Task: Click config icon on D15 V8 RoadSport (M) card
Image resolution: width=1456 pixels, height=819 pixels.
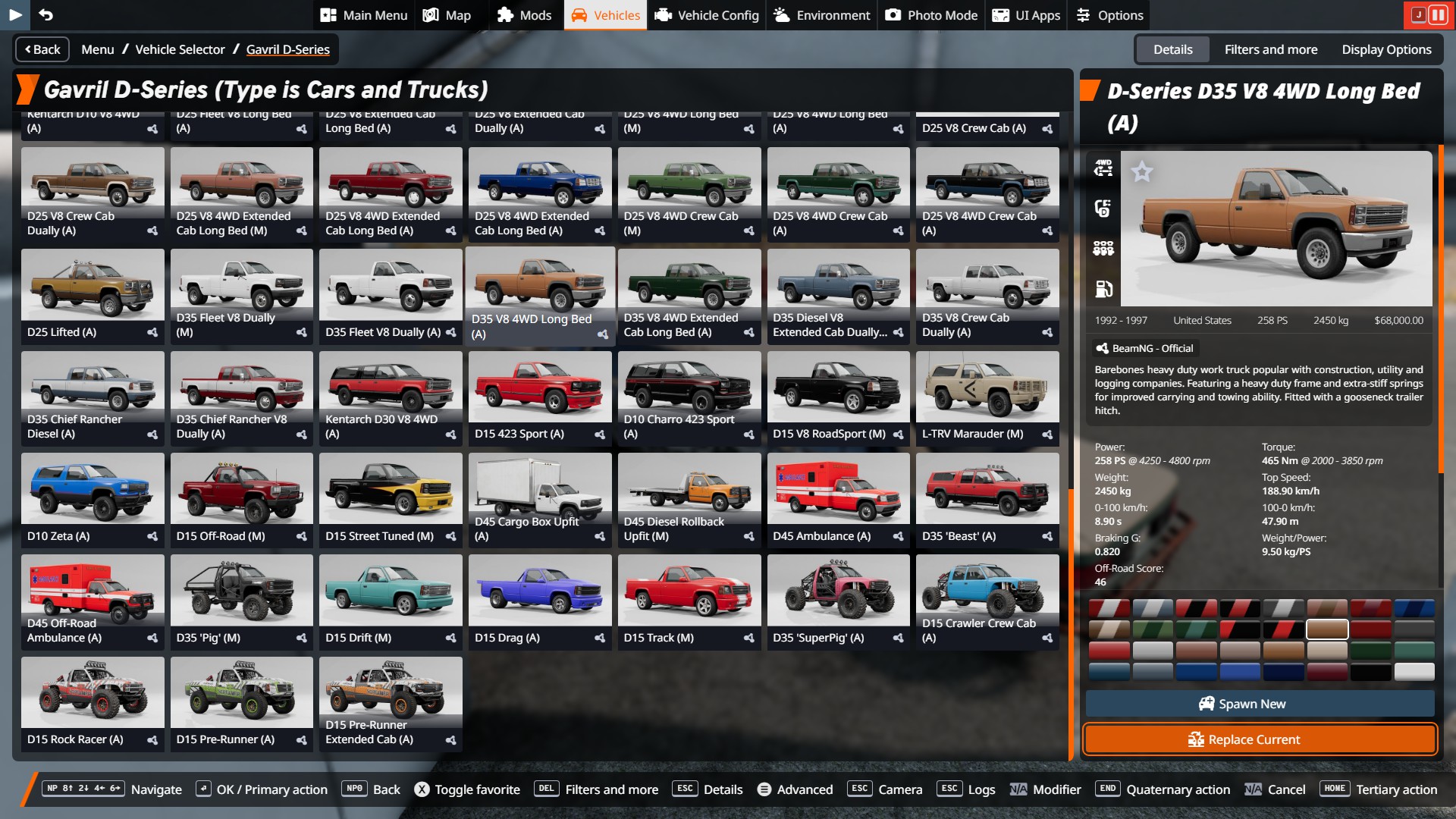Action: pos(898,435)
